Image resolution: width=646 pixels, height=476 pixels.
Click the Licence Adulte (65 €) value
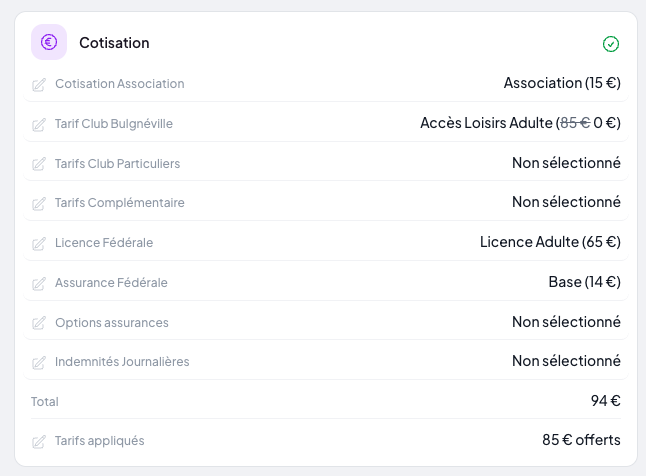tap(550, 242)
